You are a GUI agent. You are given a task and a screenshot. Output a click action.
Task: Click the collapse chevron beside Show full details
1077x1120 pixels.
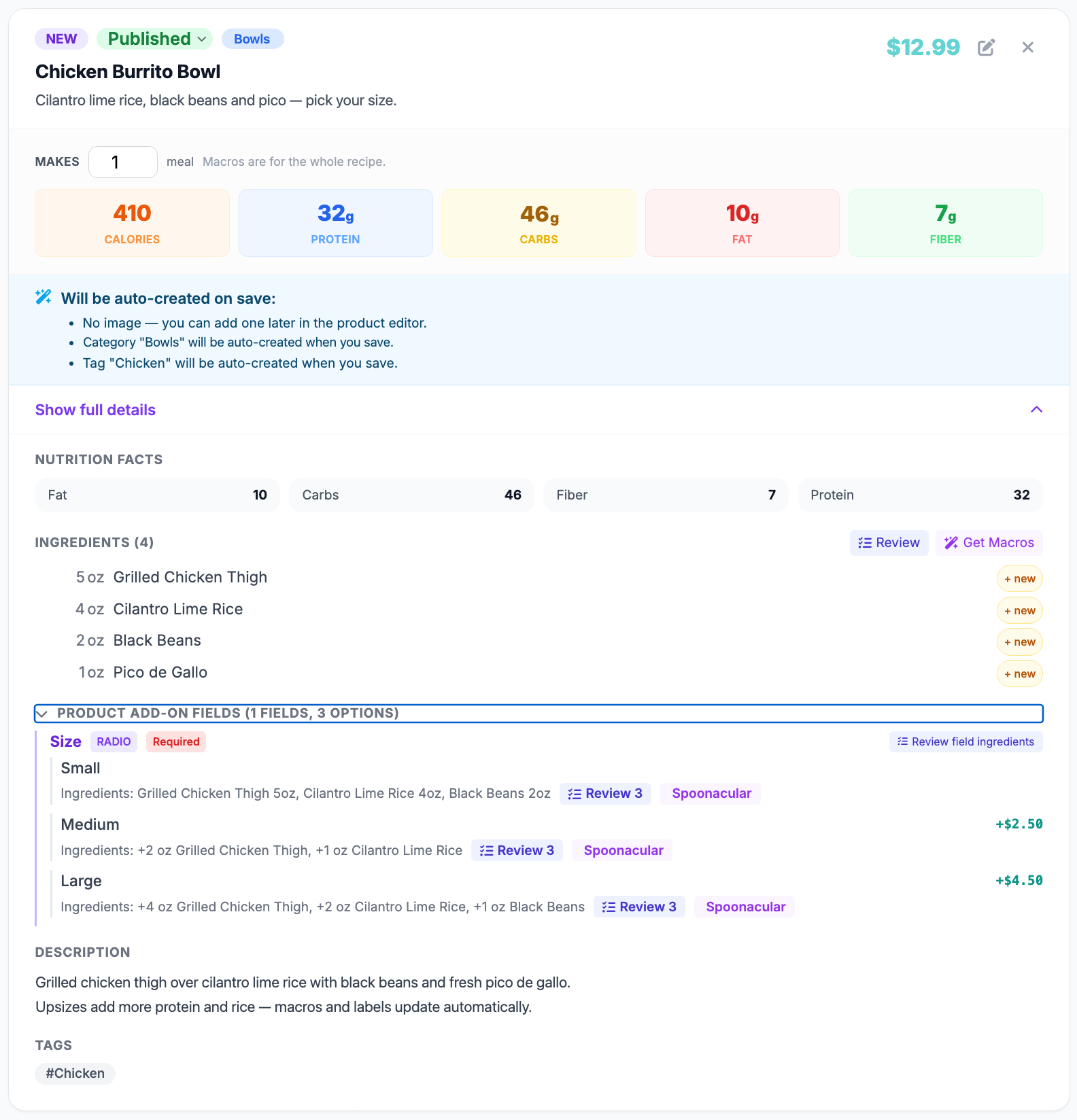pos(1036,409)
